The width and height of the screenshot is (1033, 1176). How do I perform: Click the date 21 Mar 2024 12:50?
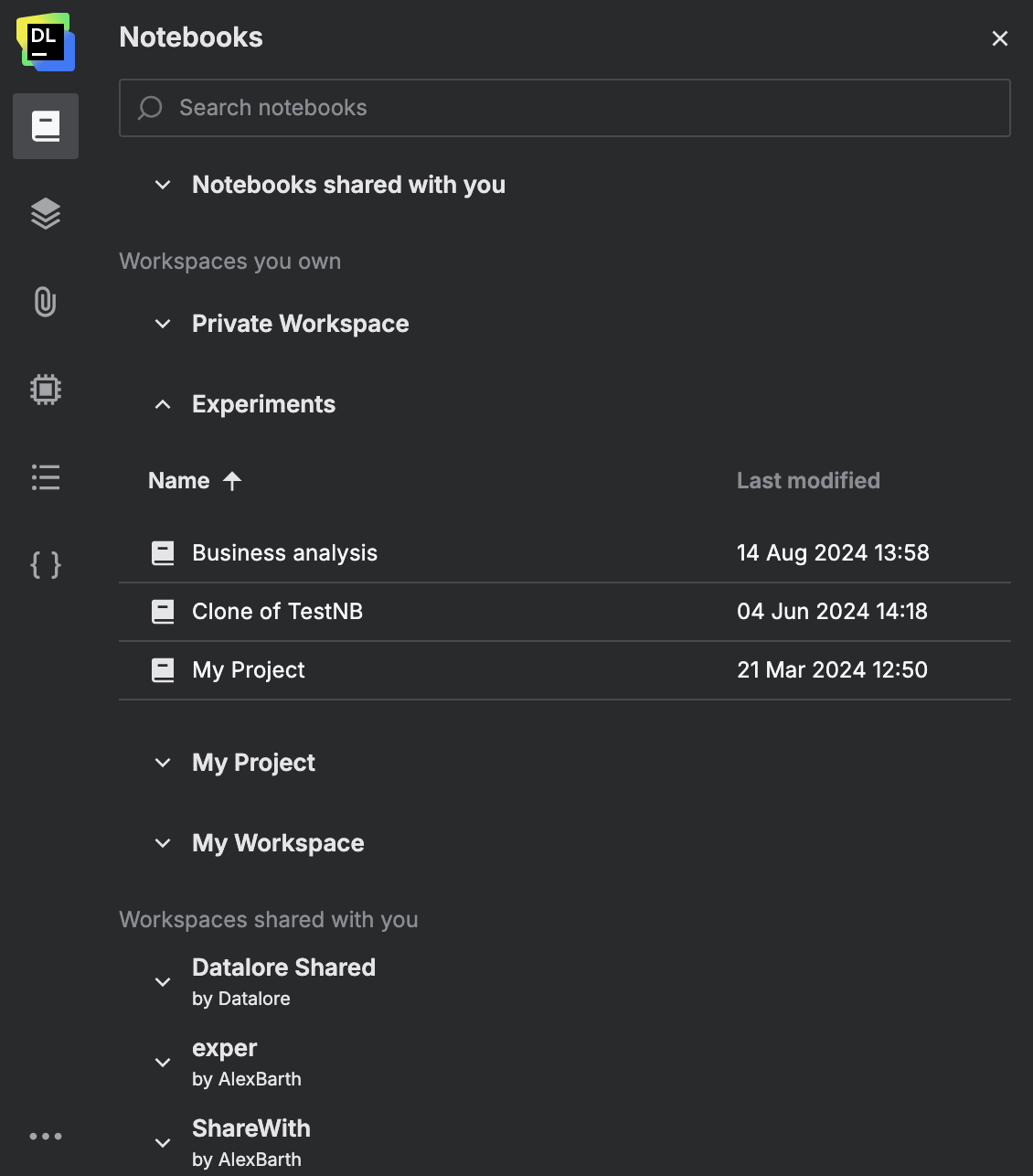[832, 669]
